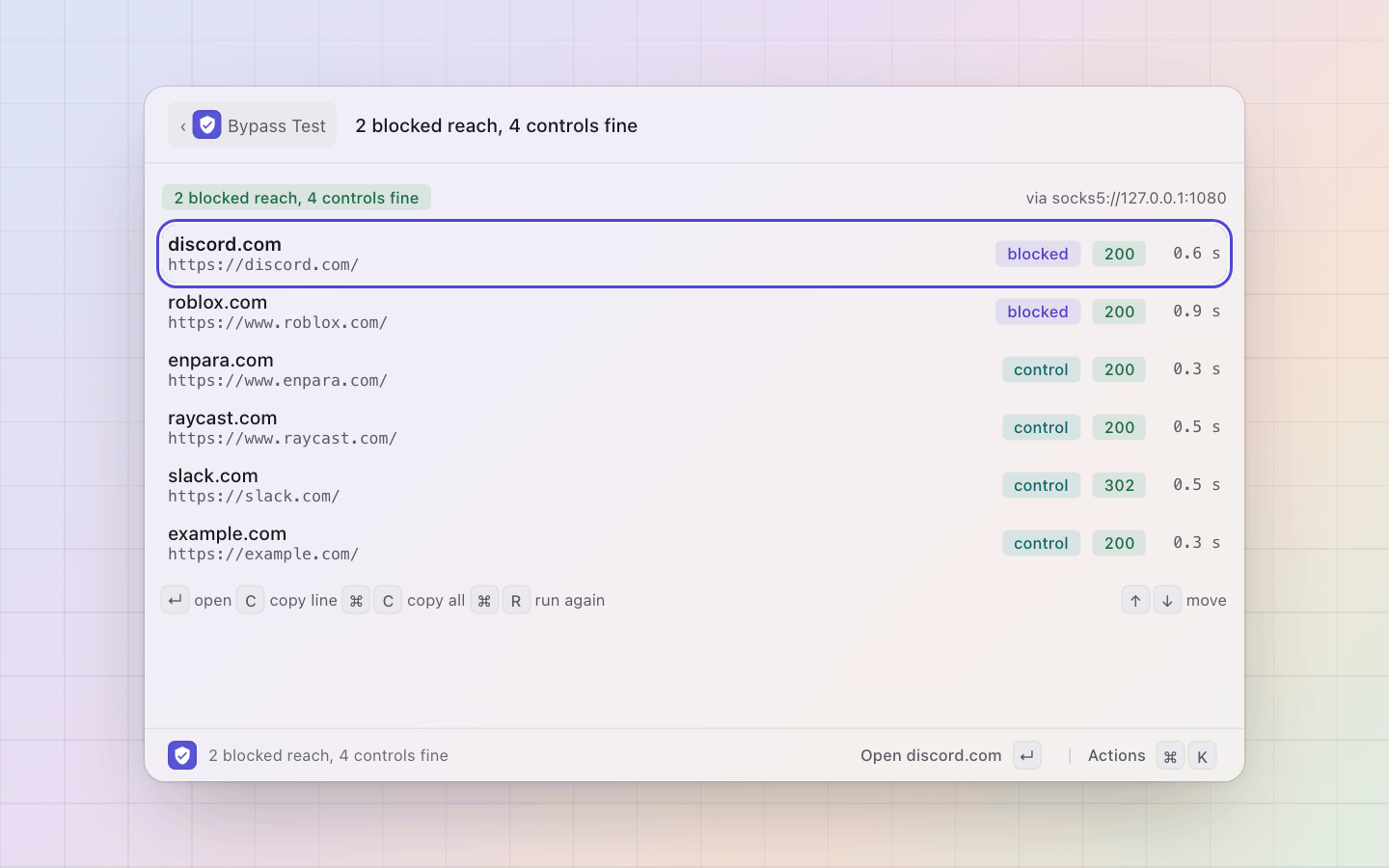Select the roblox.com result row

(x=694, y=312)
